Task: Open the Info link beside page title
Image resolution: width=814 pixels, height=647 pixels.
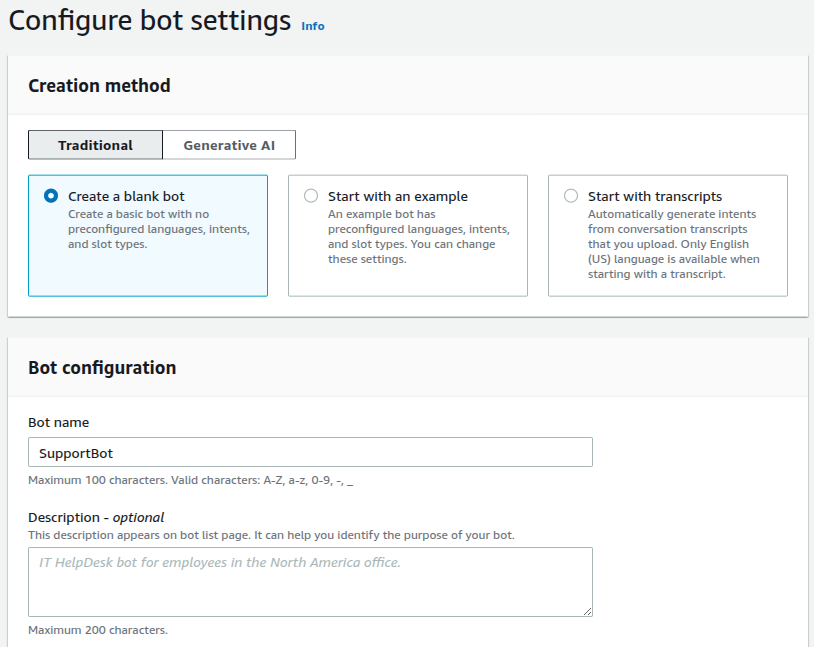Action: [x=313, y=26]
